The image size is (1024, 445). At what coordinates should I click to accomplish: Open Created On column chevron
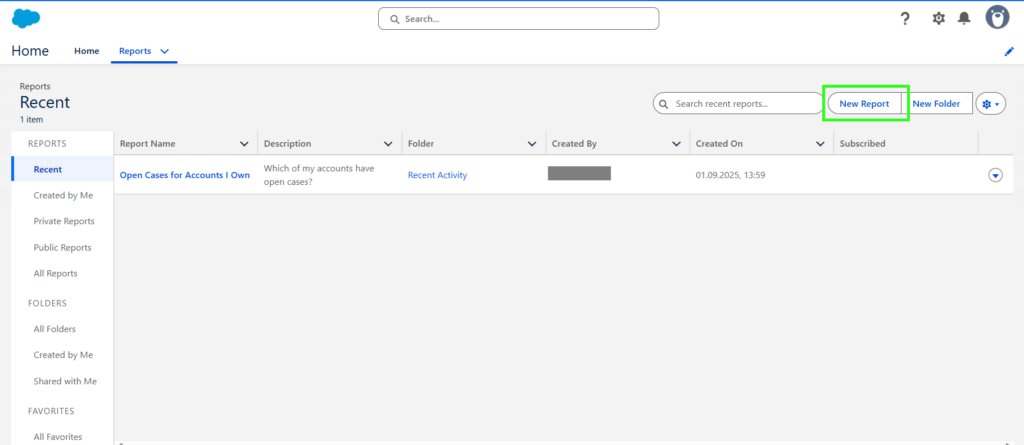coord(820,144)
